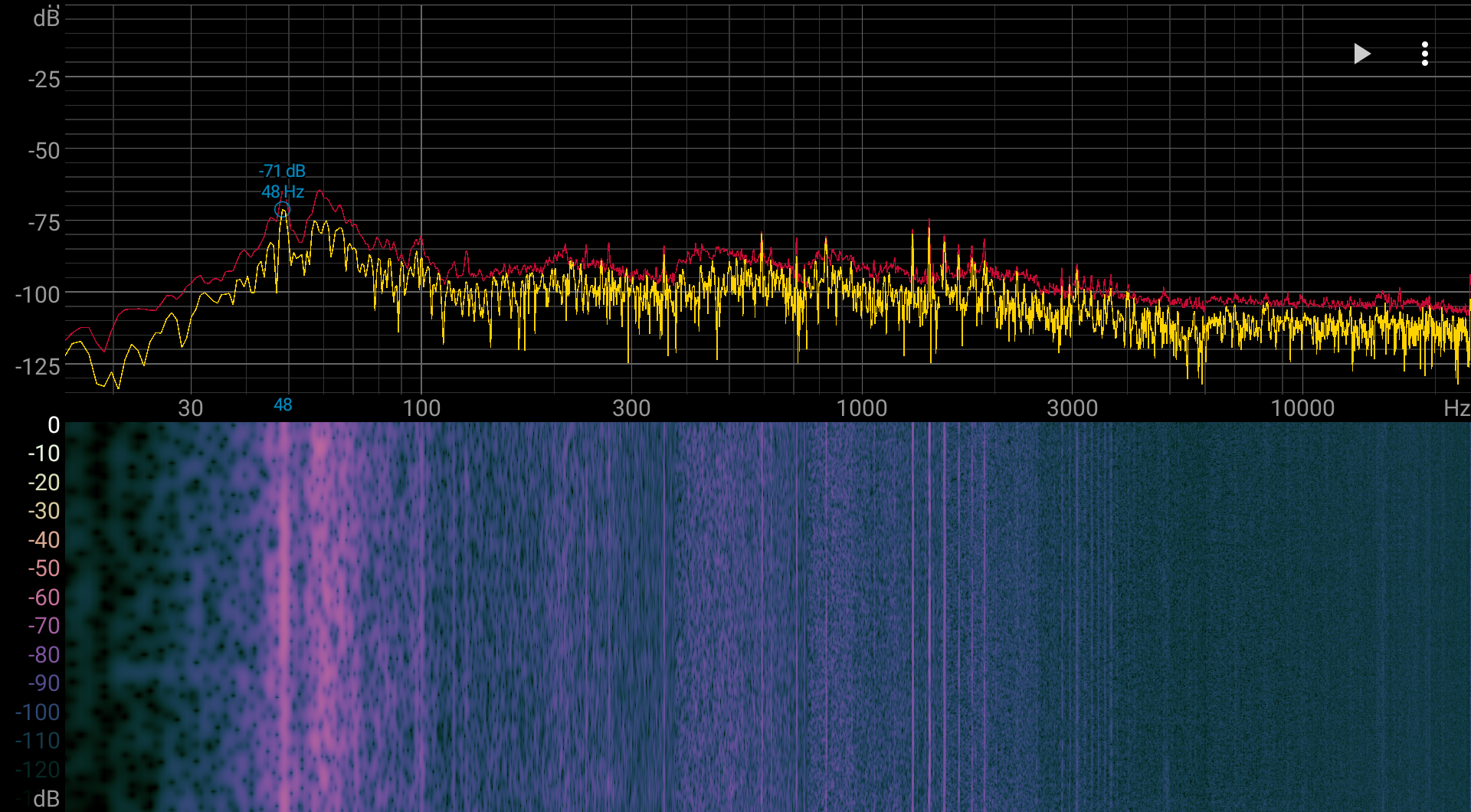Screen dimensions: 1471x812
Task: Resume the spectrum analyzer with play button
Action: (1361, 54)
